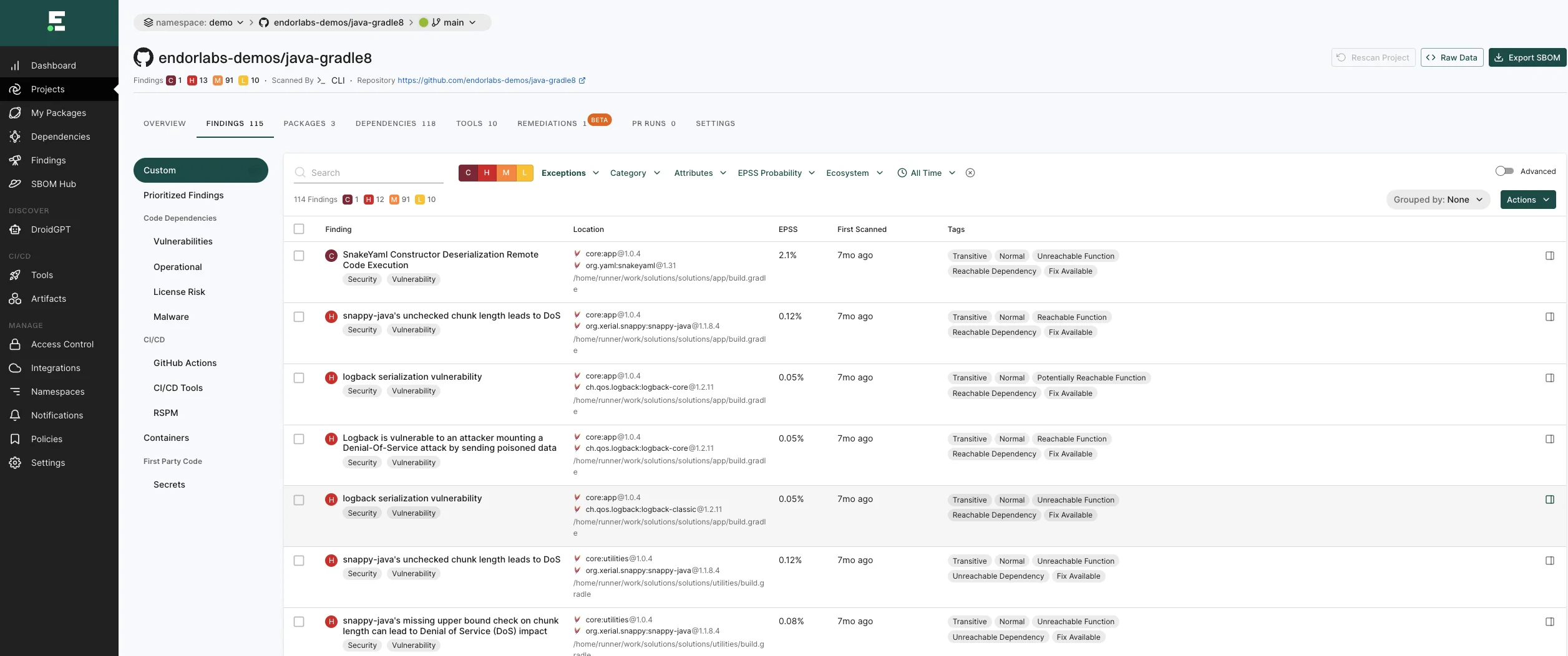
Task: Click the Settings gear sidebar icon
Action: 15,463
